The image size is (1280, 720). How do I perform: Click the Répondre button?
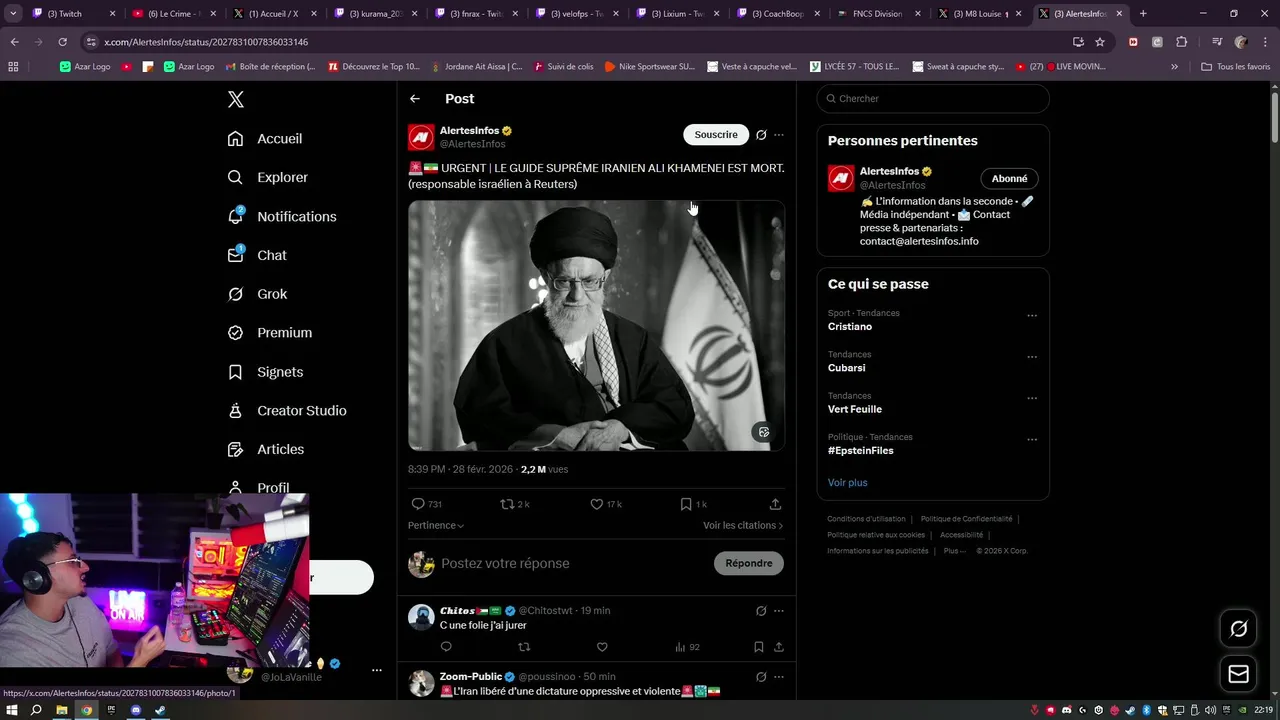[x=749, y=563]
